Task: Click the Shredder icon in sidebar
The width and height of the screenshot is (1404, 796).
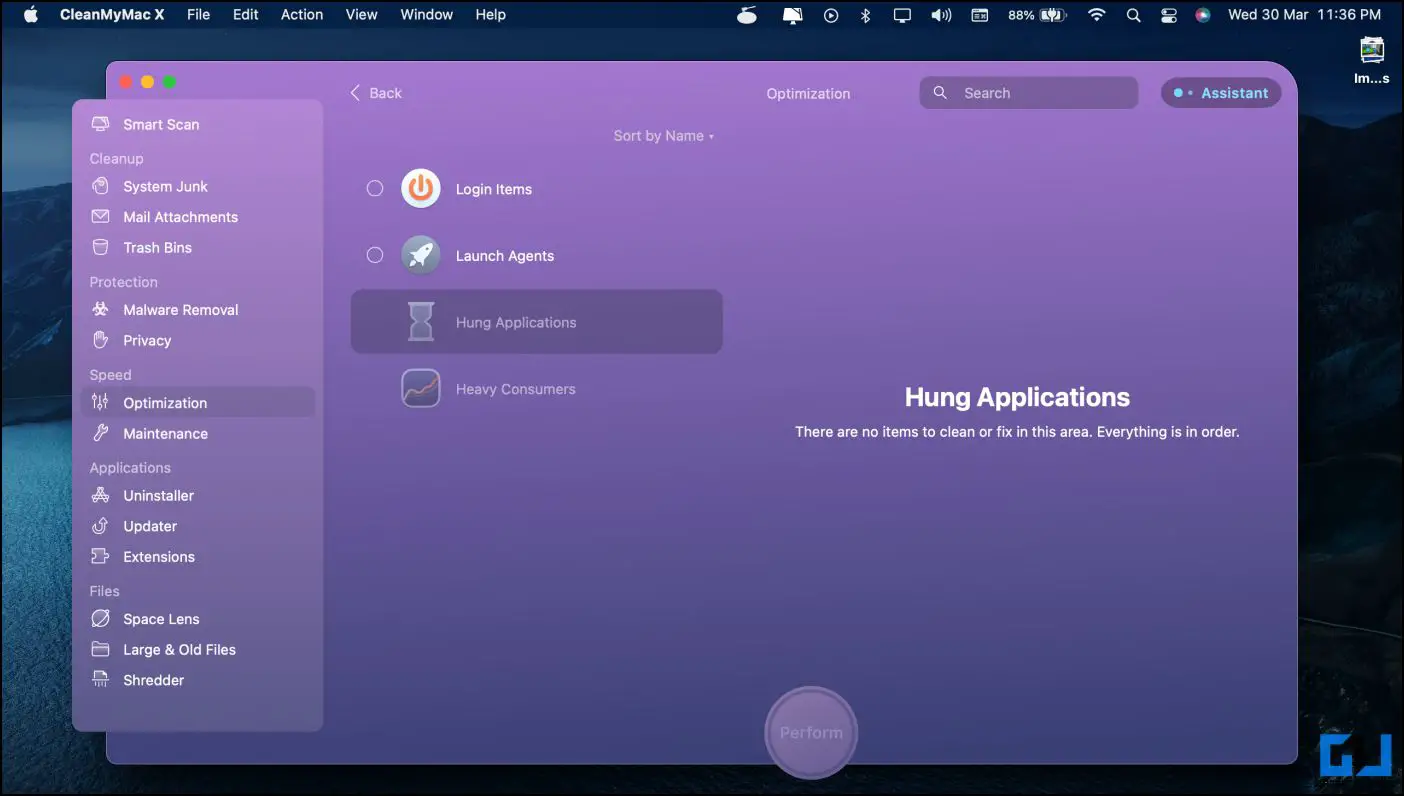Action: coord(100,680)
